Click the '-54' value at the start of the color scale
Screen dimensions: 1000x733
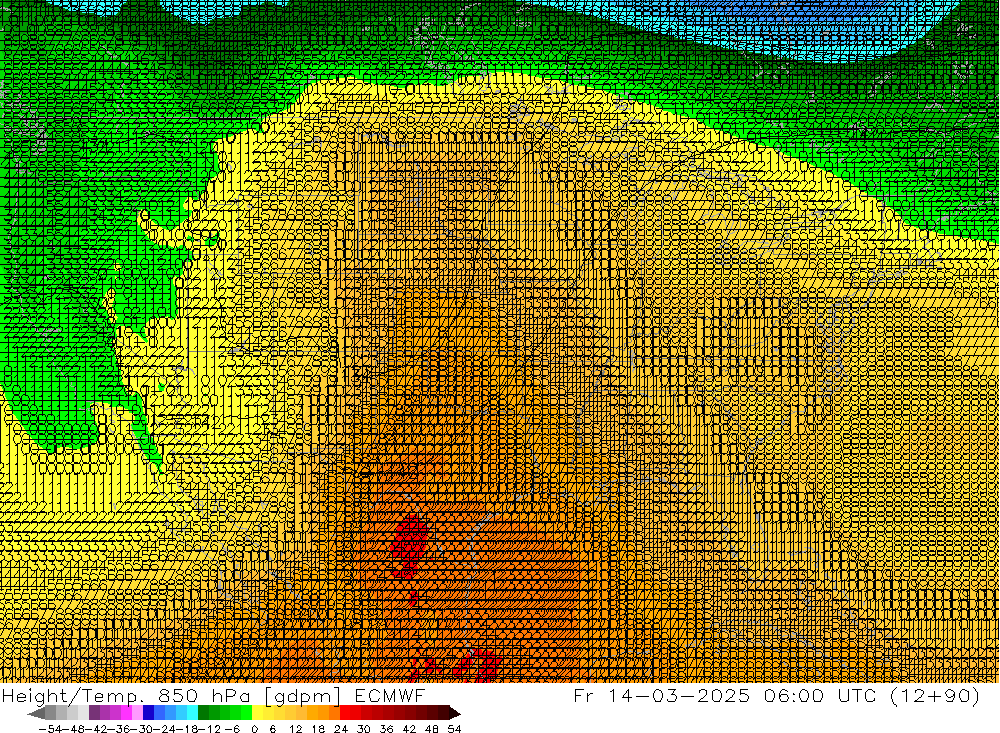tap(50, 729)
